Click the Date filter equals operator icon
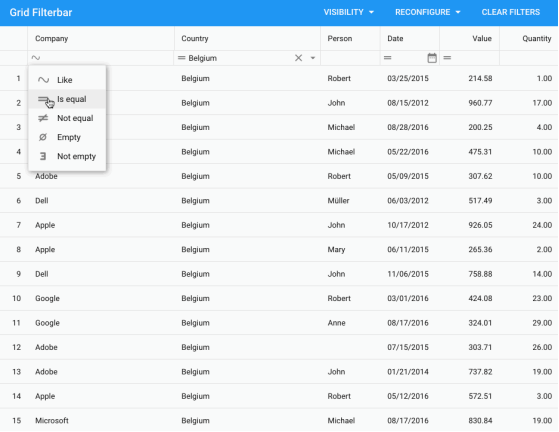559x432 pixels. (x=388, y=58)
